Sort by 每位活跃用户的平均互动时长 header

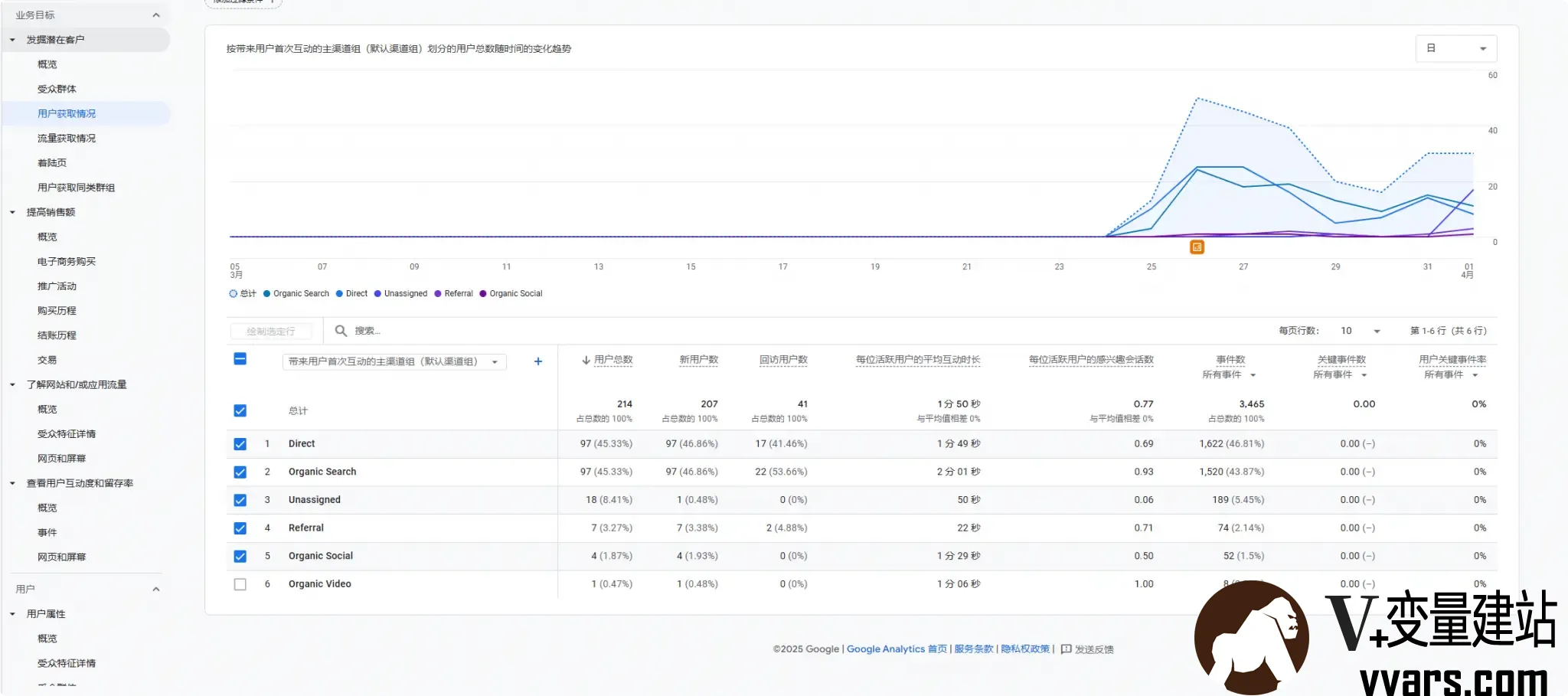pos(918,360)
